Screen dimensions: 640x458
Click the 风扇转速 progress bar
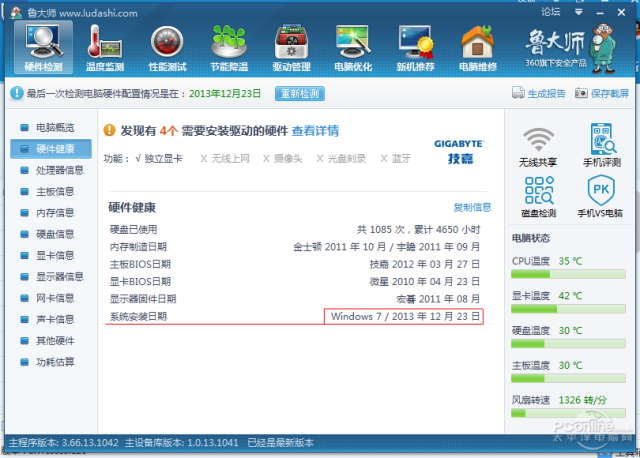(x=568, y=413)
